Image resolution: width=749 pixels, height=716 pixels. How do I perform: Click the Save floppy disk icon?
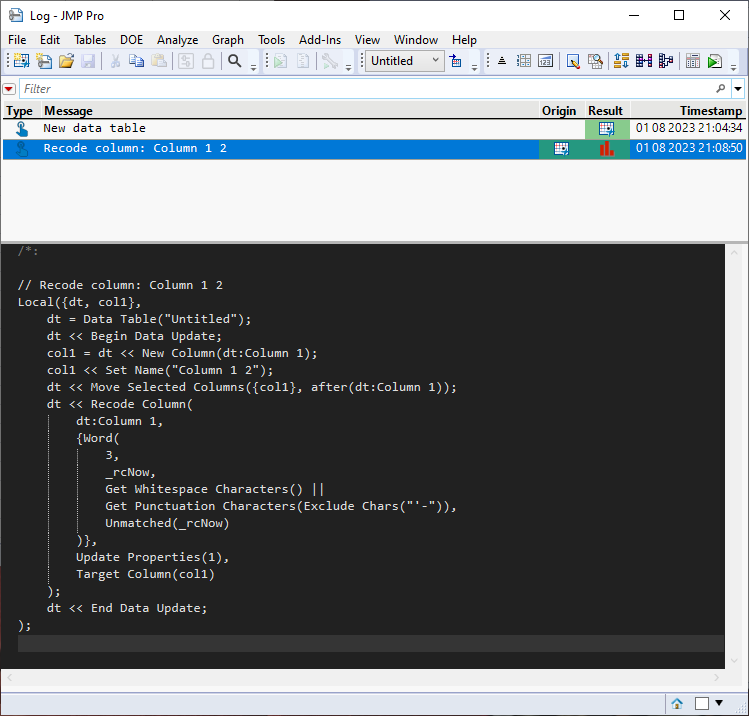pos(88,61)
